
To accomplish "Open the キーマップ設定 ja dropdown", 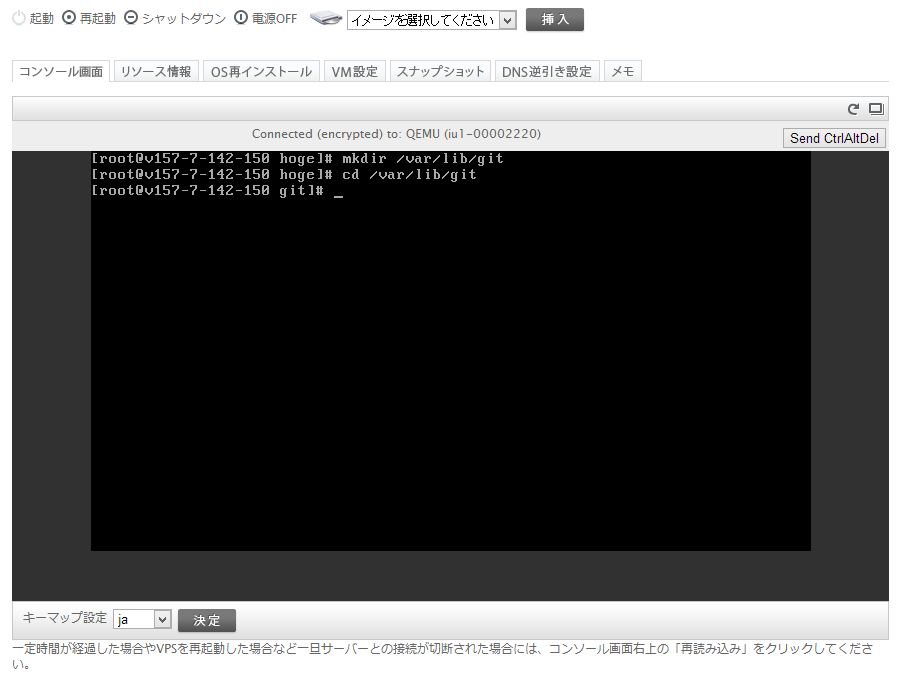I will 142,619.
